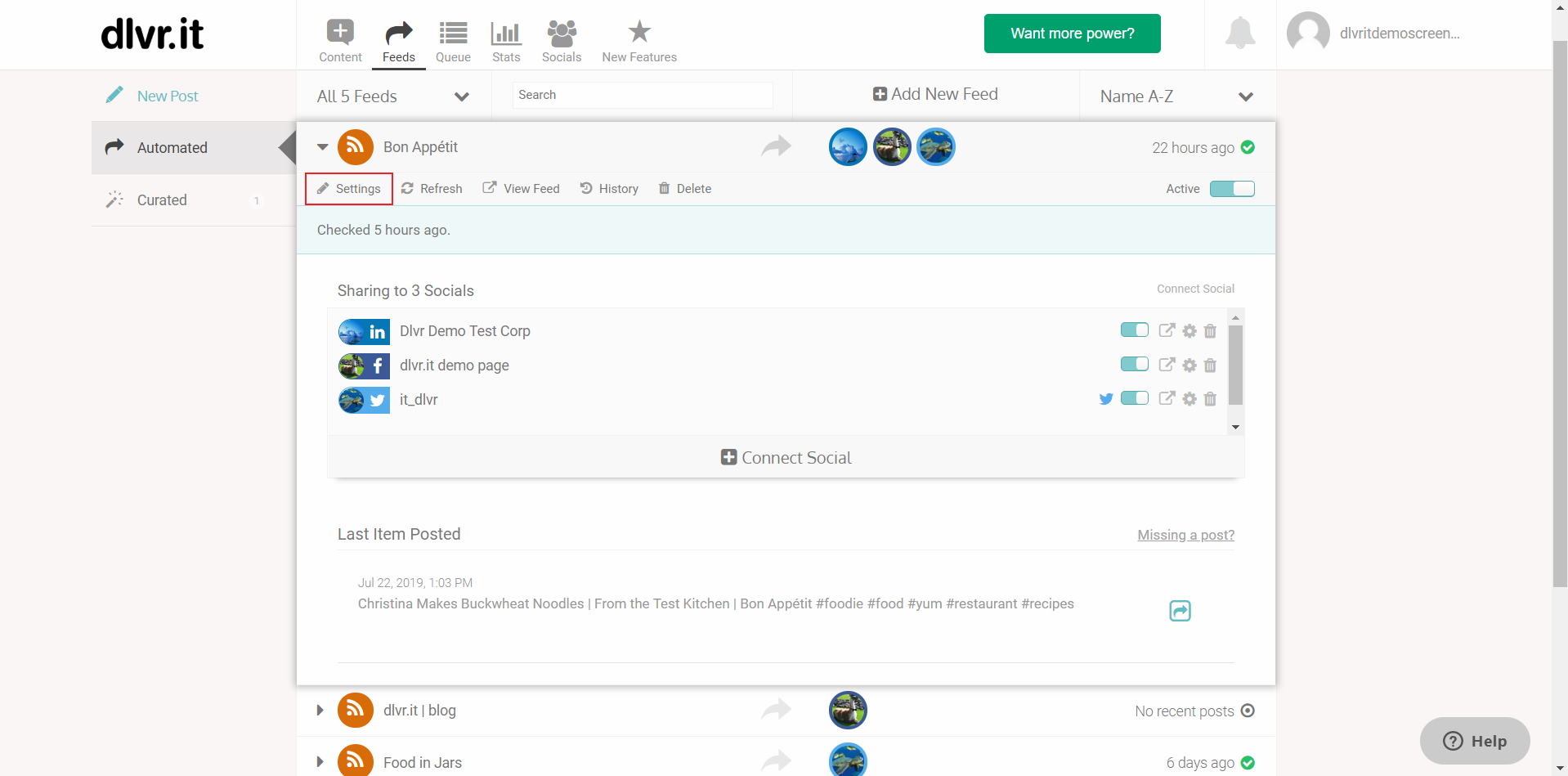Follow the Missing a post? link
This screenshot has height=776, width=1568.
coord(1185,535)
